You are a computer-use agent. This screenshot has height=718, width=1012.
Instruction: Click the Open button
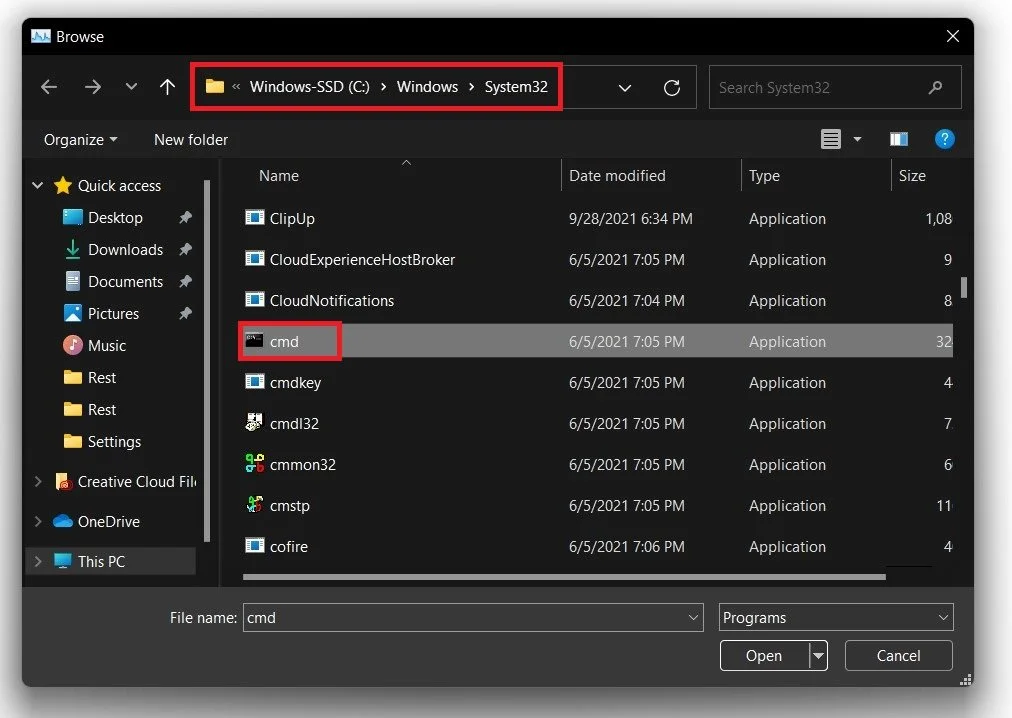(764, 655)
